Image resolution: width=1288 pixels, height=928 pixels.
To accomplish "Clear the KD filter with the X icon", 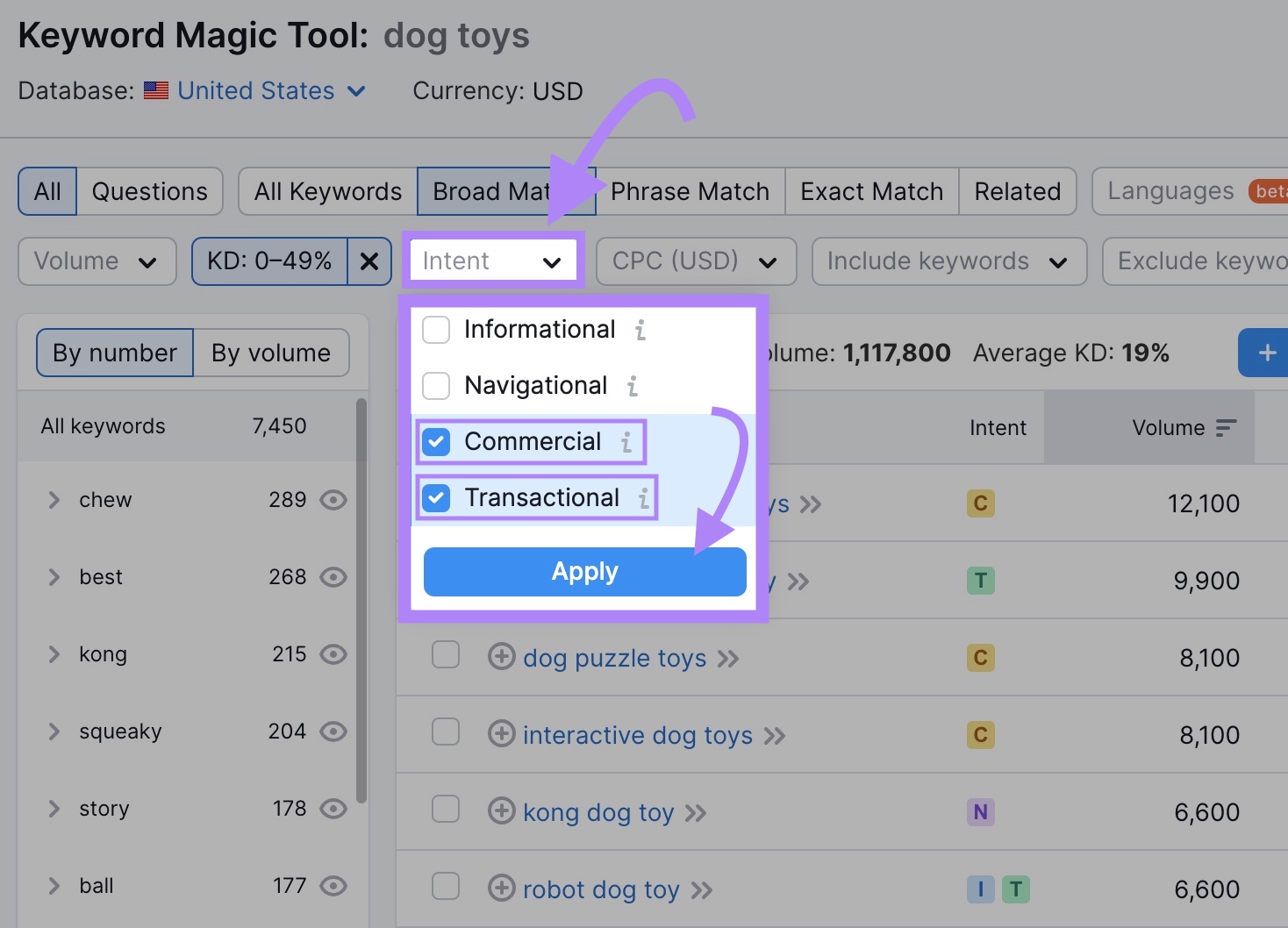I will pos(369,261).
